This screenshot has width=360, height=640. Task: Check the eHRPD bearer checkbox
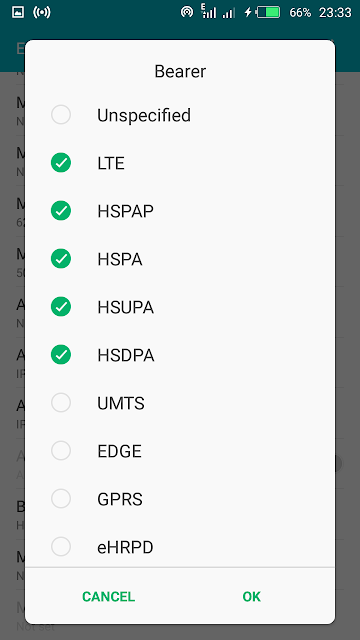click(x=180, y=547)
